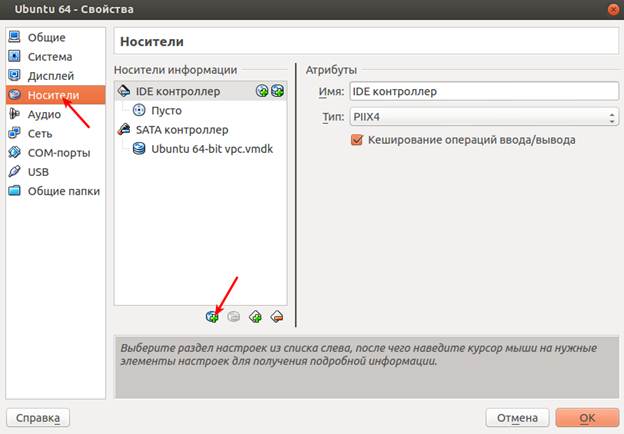Click the SATA controller icon
This screenshot has height=434, width=624.
click(x=124, y=129)
